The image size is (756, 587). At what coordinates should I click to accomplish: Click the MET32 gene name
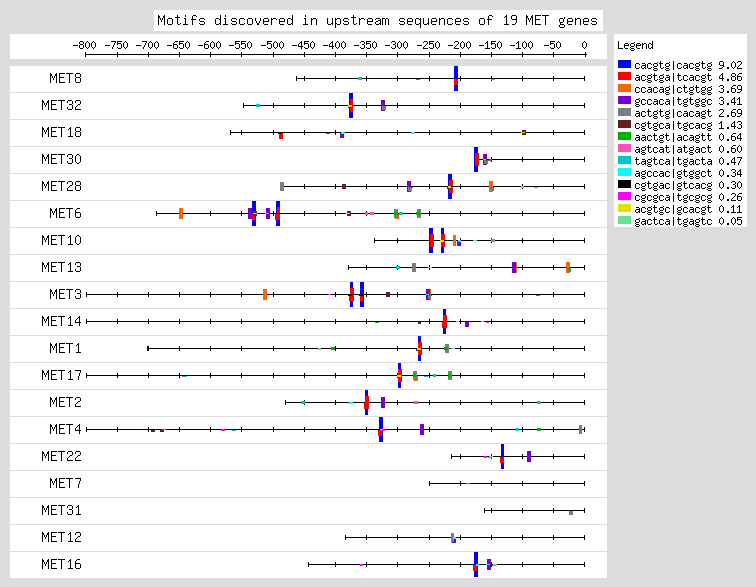point(62,105)
